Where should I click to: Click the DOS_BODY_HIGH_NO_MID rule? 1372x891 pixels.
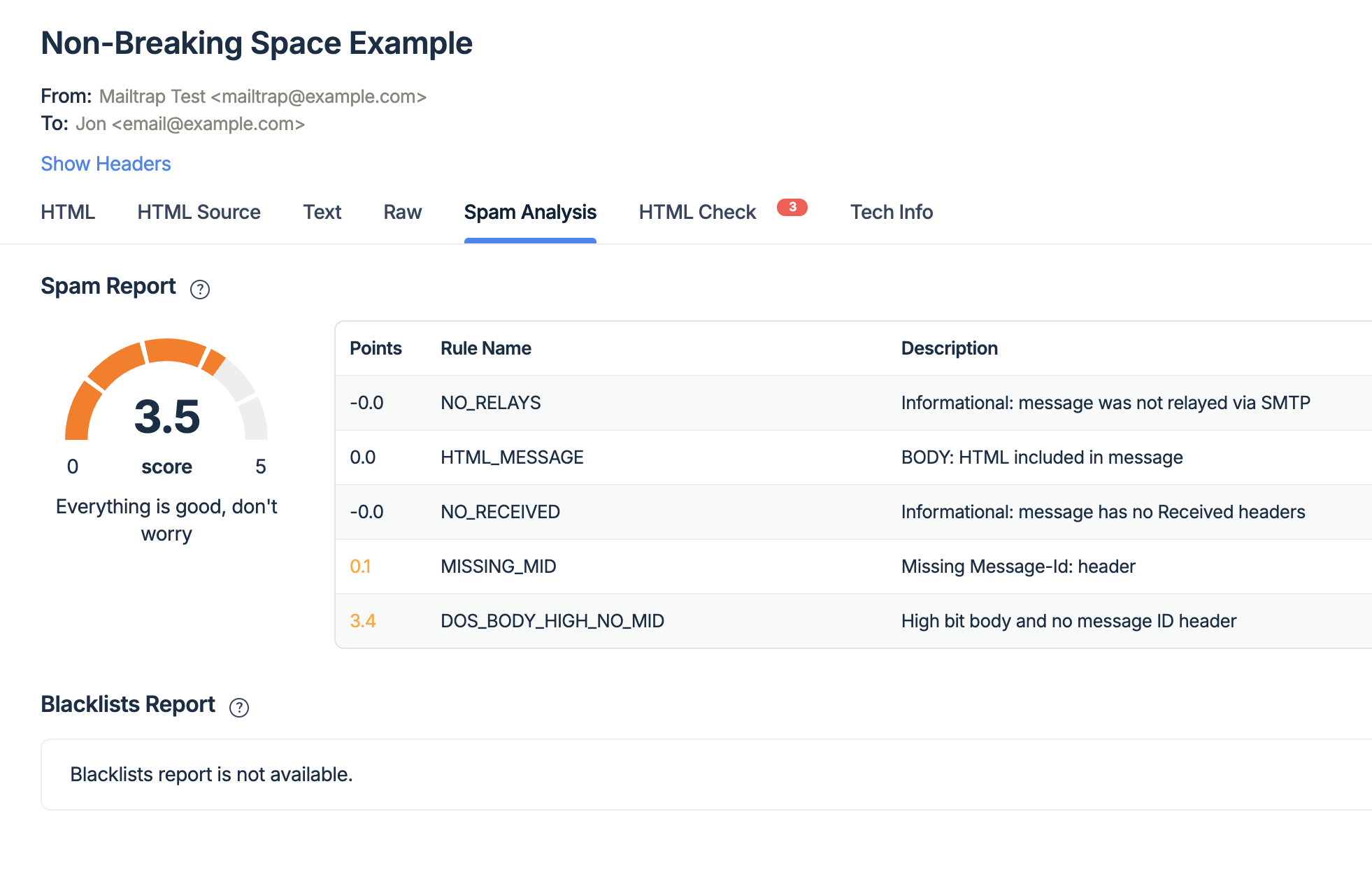point(552,621)
